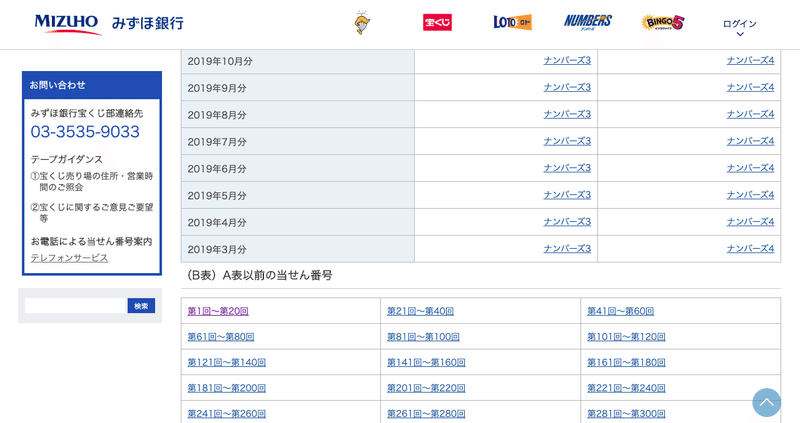Open the 第81回〜第100回 link
800x423 pixels.
pyautogui.click(x=423, y=337)
